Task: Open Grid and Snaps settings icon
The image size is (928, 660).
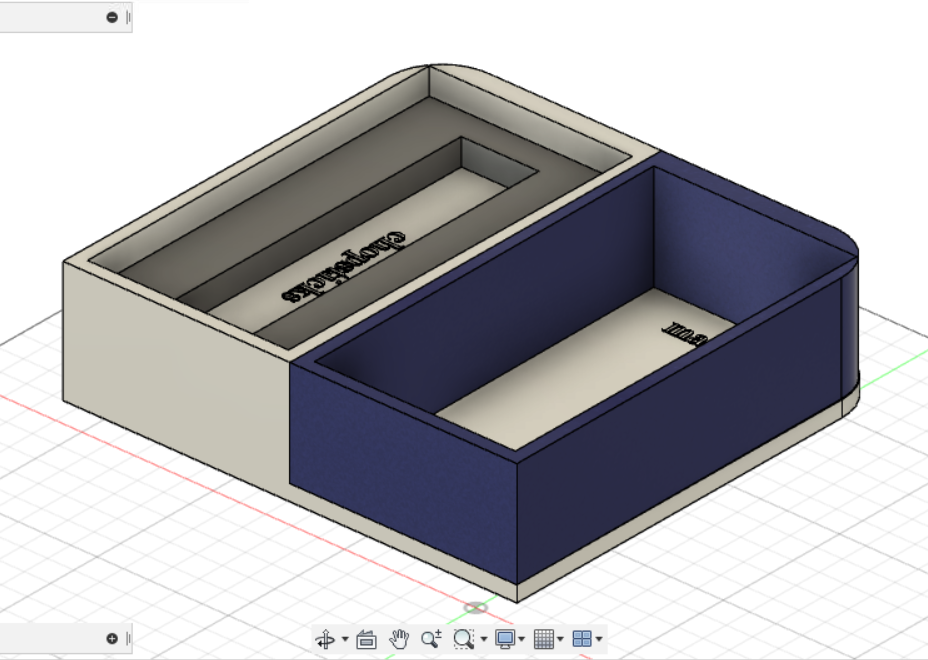Action: pos(543,638)
